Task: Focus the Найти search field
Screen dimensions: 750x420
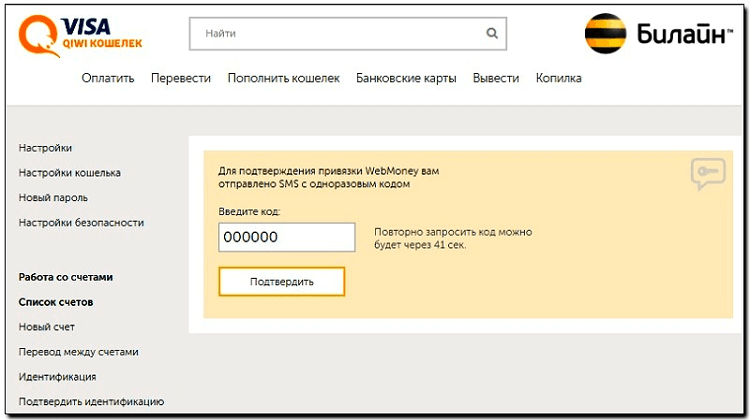Action: (x=348, y=33)
